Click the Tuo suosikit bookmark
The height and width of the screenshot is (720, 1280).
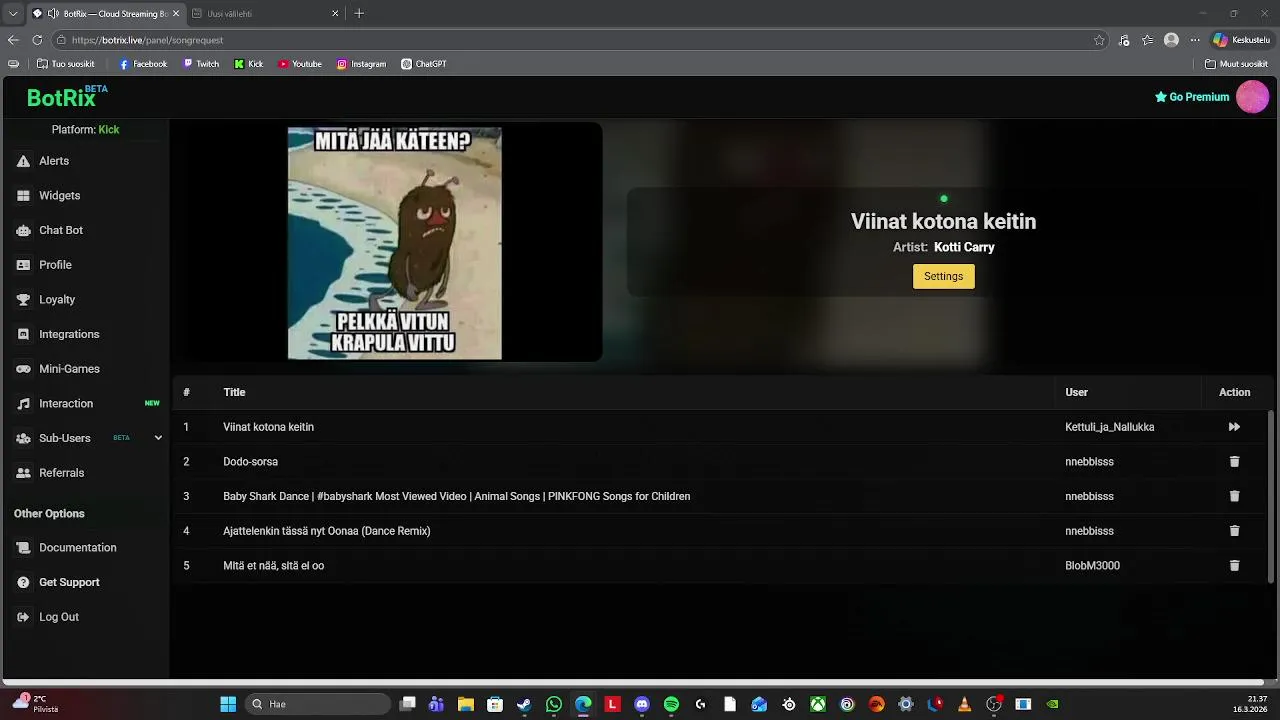pyautogui.click(x=66, y=64)
